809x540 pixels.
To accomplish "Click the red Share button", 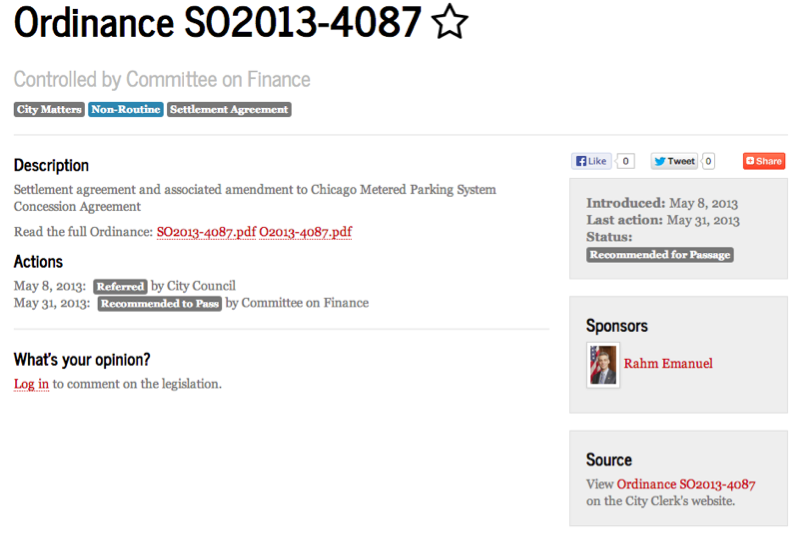I will click(x=764, y=161).
